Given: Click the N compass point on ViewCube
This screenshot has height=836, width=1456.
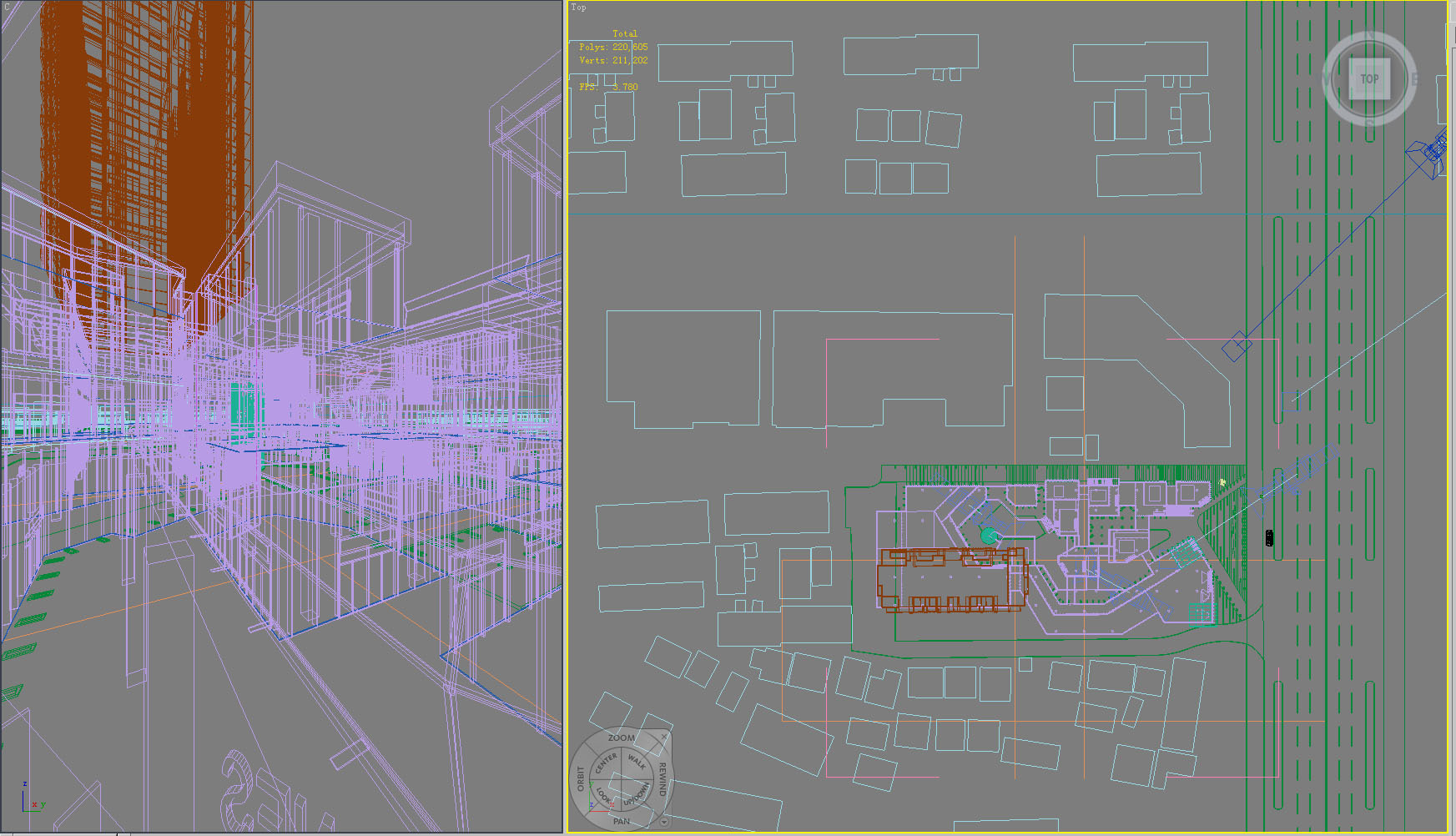Looking at the screenshot, I should coord(1369,36).
